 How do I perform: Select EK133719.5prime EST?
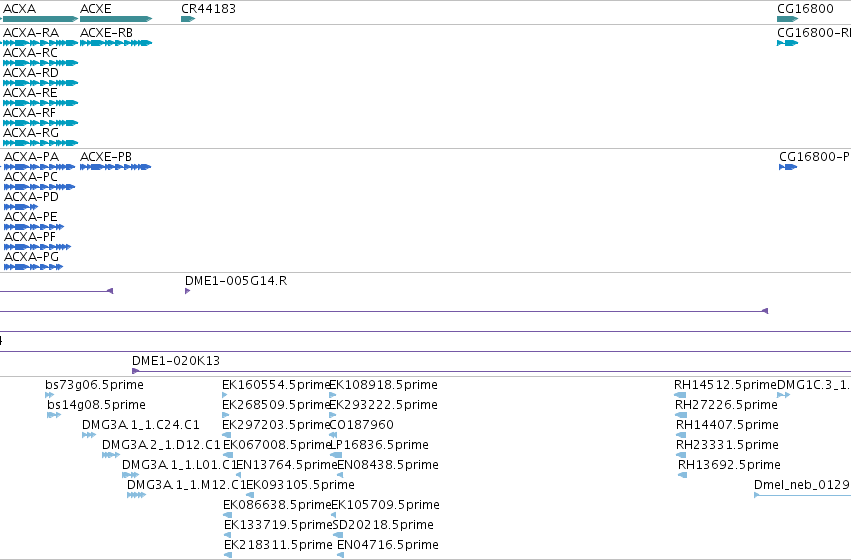click(x=227, y=536)
